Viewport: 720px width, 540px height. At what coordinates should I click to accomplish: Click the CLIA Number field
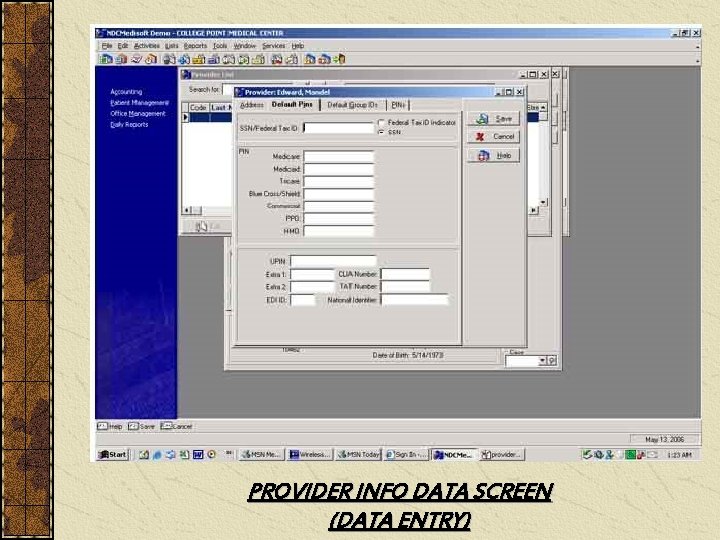405,274
